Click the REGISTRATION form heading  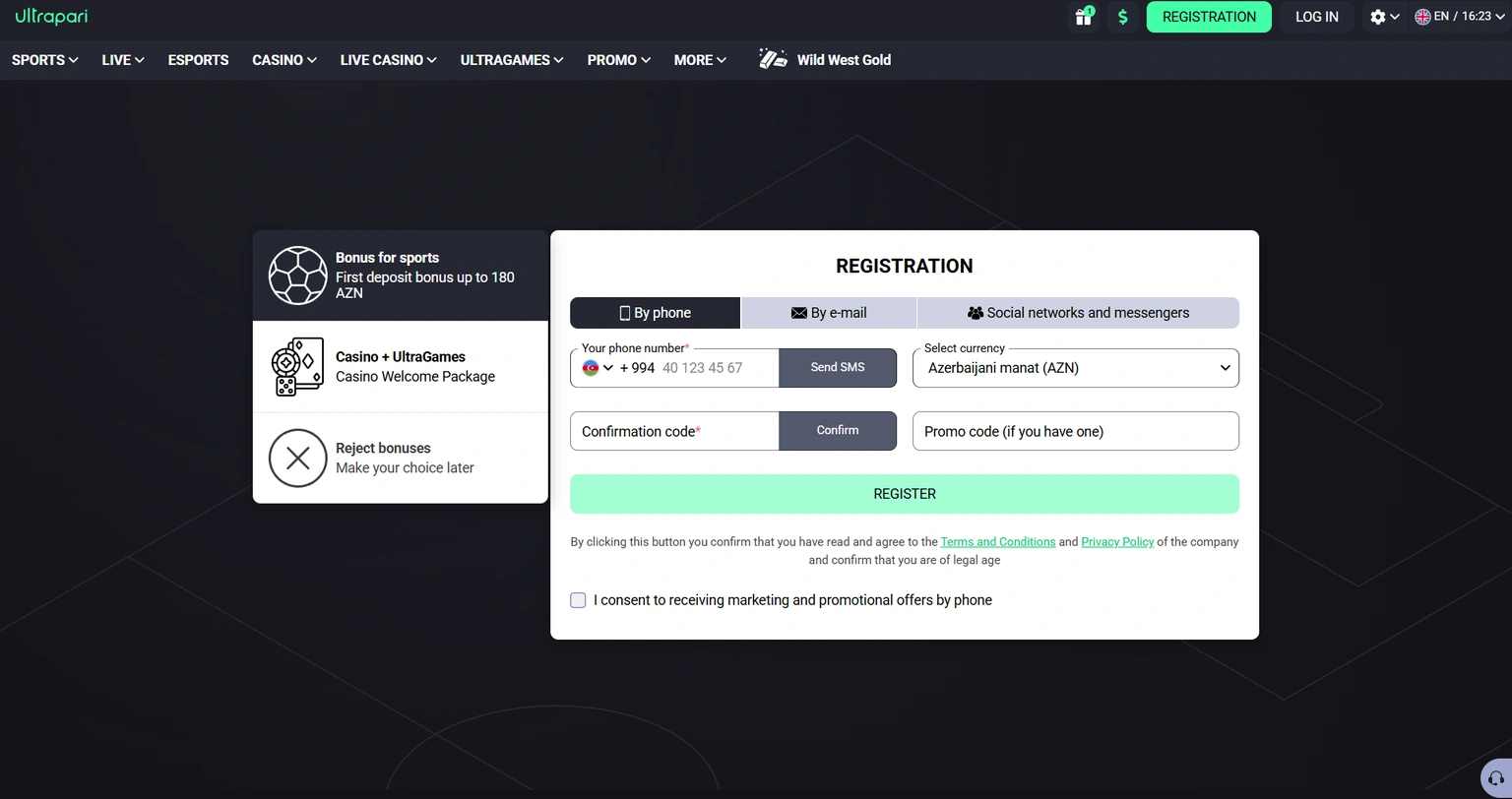tap(905, 266)
